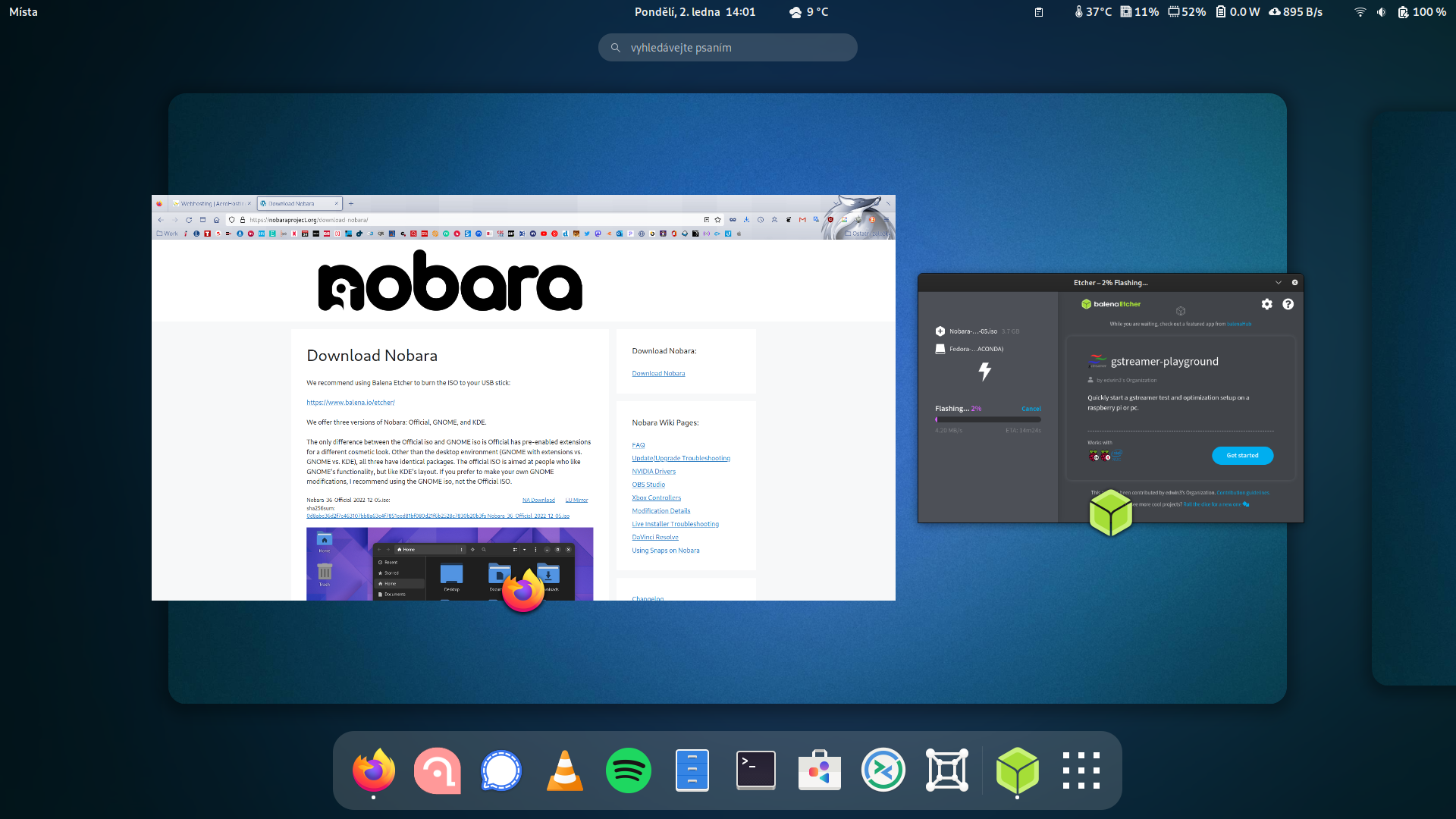1456x819 pixels.
Task: Cancel the Etcher flashing process
Action: click(x=1031, y=409)
